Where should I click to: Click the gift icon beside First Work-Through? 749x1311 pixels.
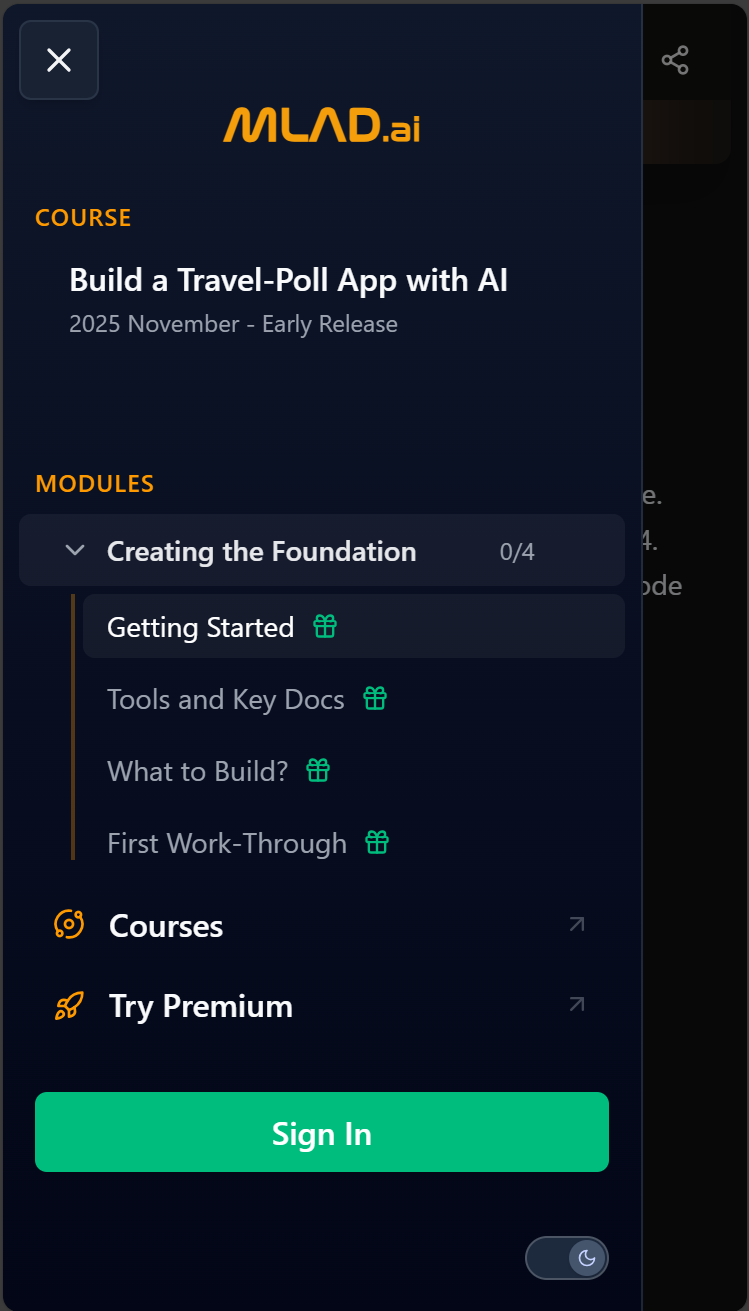click(375, 842)
